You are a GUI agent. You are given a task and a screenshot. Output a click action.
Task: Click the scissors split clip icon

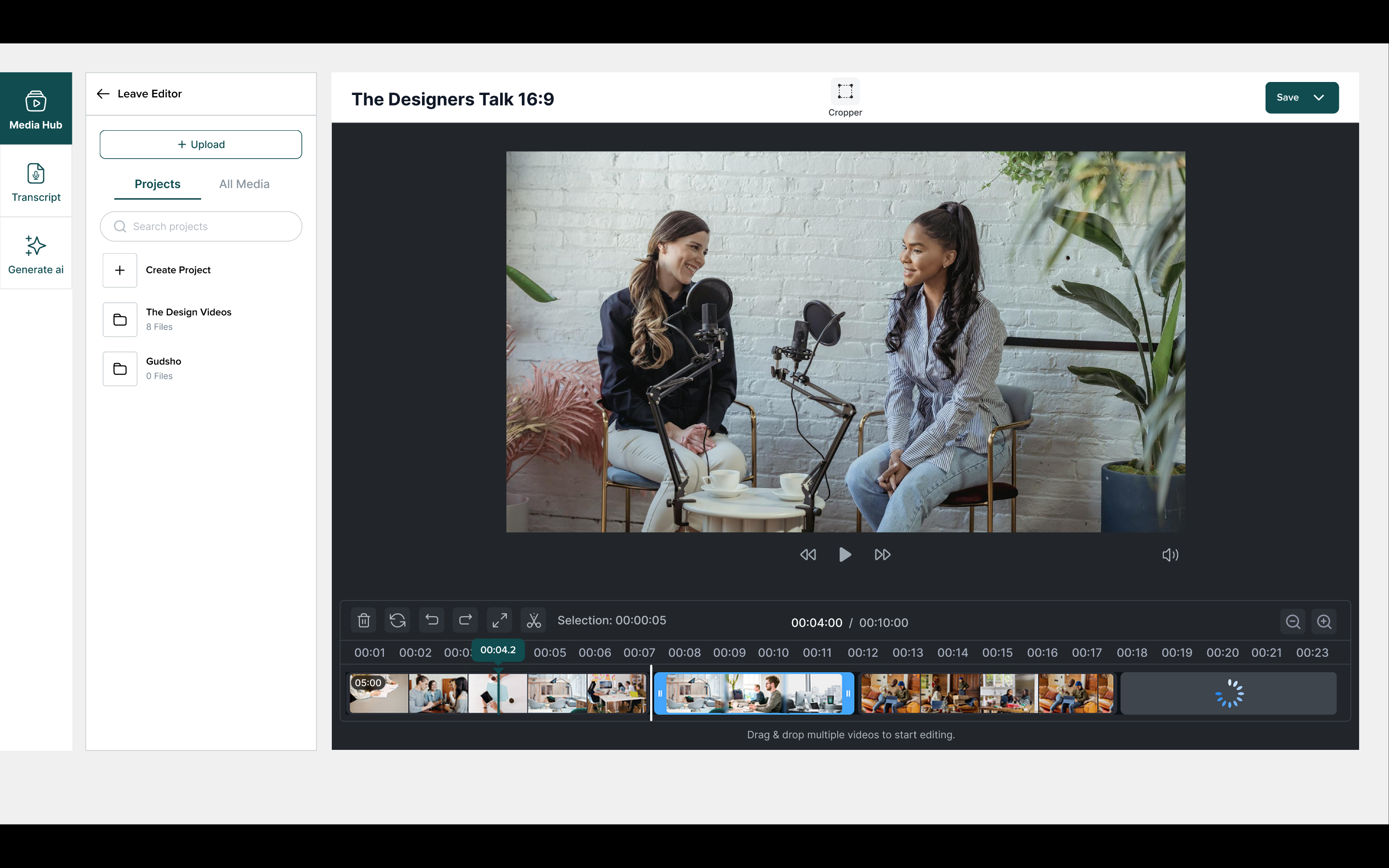click(x=534, y=621)
